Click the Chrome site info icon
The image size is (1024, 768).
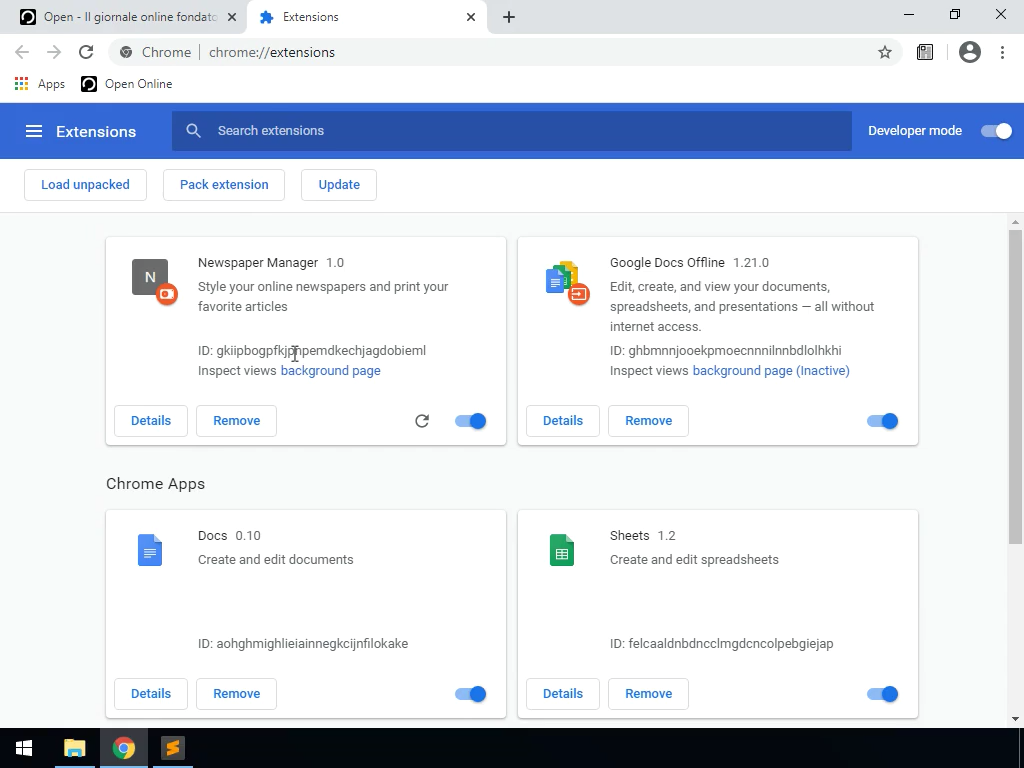coord(126,52)
